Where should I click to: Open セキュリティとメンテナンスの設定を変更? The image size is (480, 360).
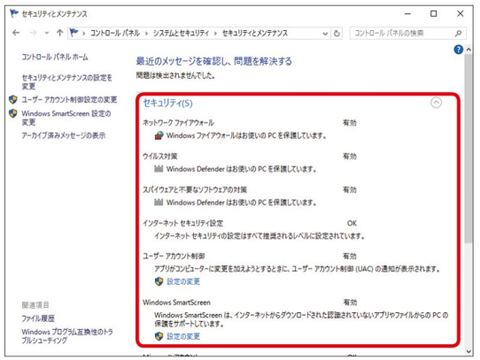tap(67, 82)
